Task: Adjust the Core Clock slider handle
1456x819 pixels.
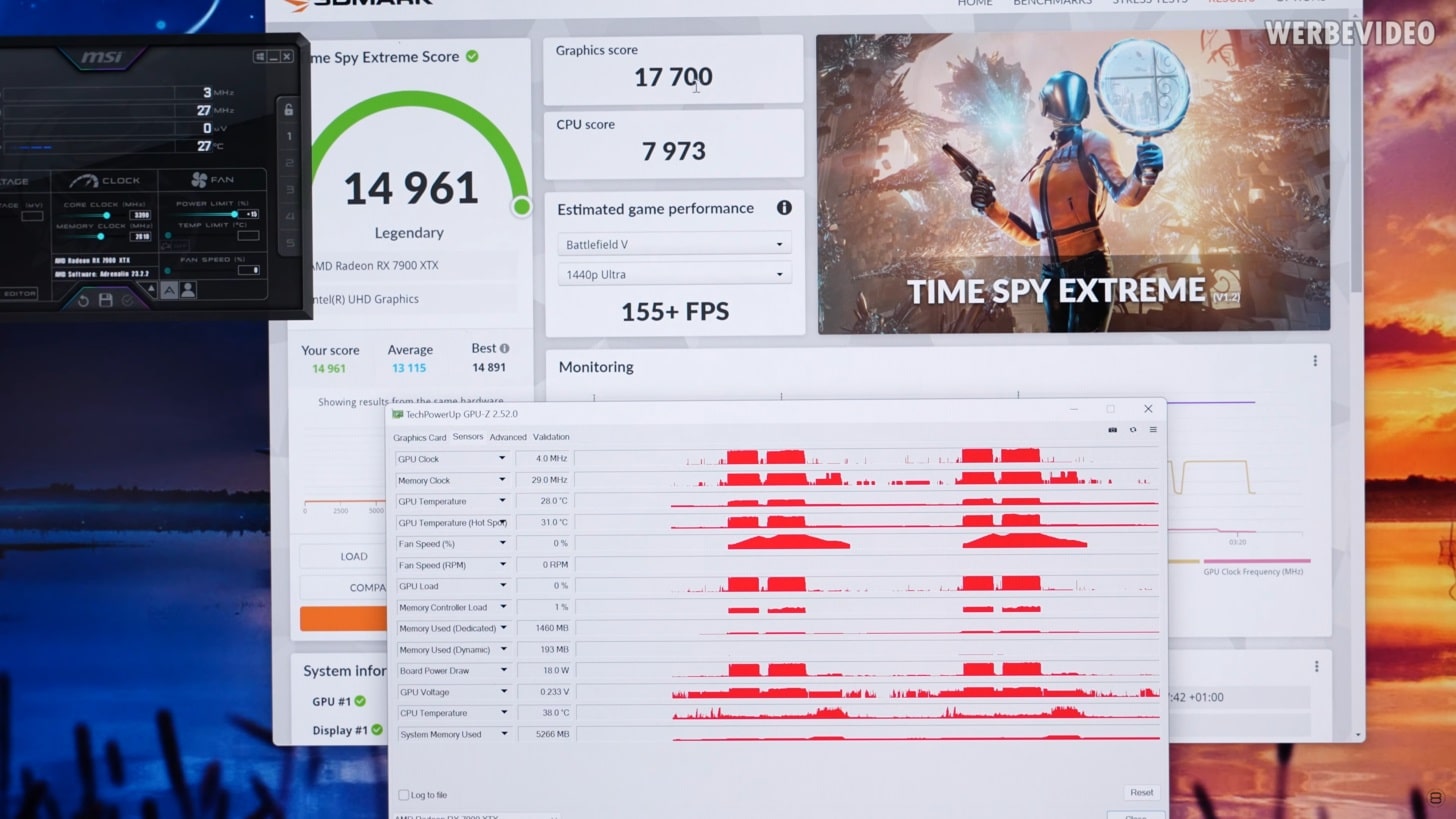Action: [x=106, y=215]
